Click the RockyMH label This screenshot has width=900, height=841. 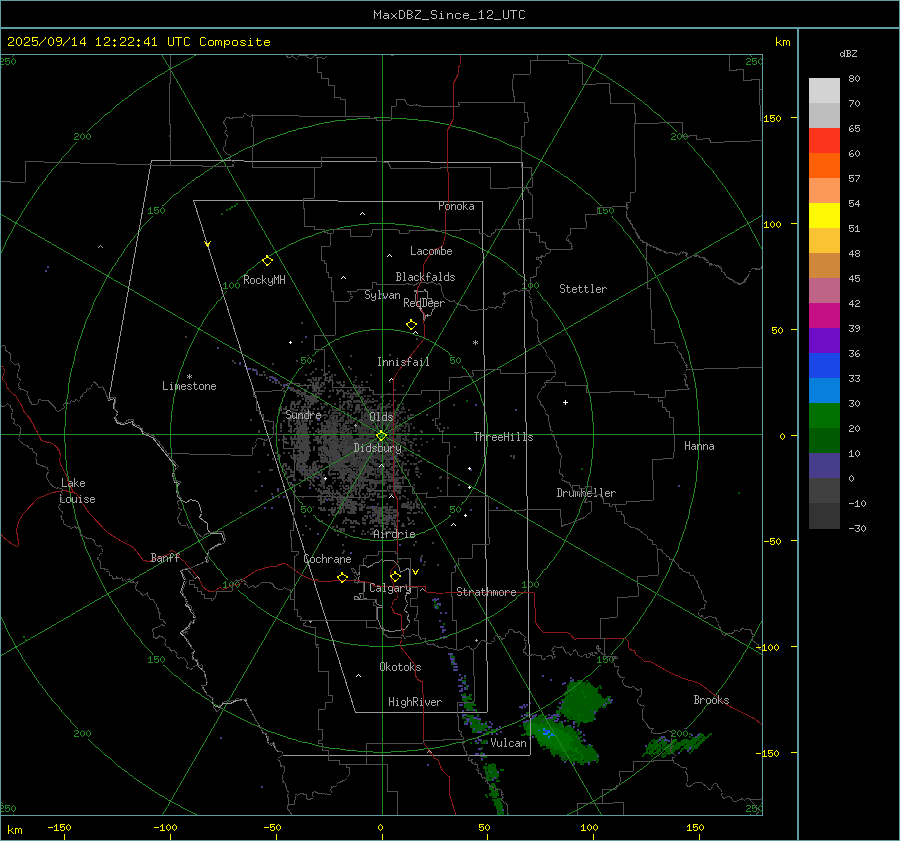coord(264,280)
